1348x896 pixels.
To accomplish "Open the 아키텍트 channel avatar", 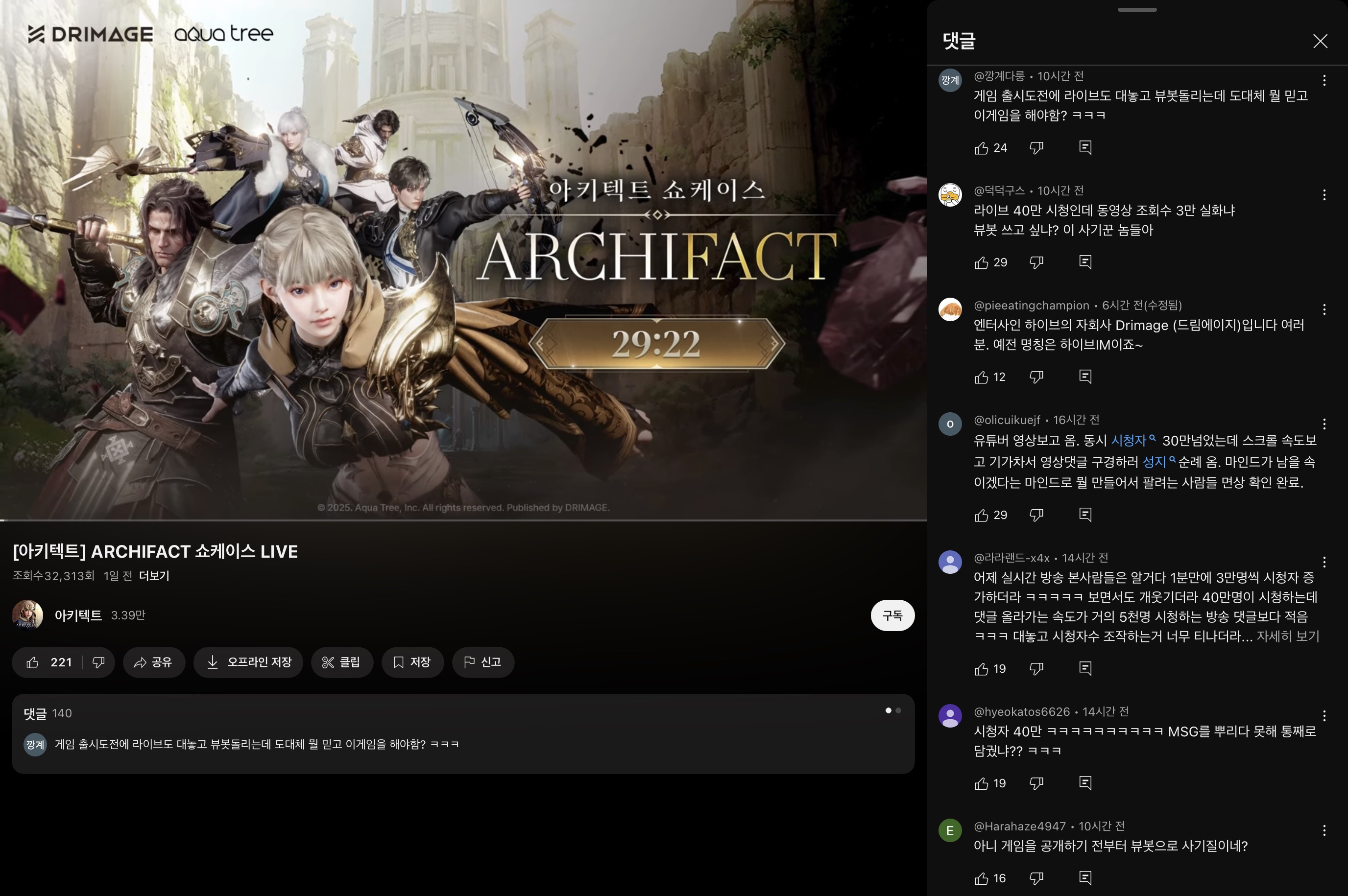I will pos(27,615).
